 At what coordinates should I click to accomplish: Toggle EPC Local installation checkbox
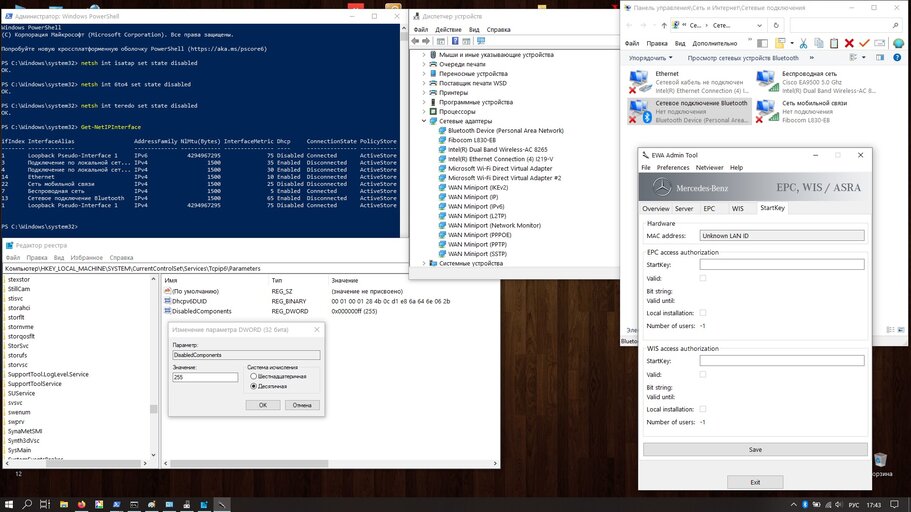tap(702, 313)
